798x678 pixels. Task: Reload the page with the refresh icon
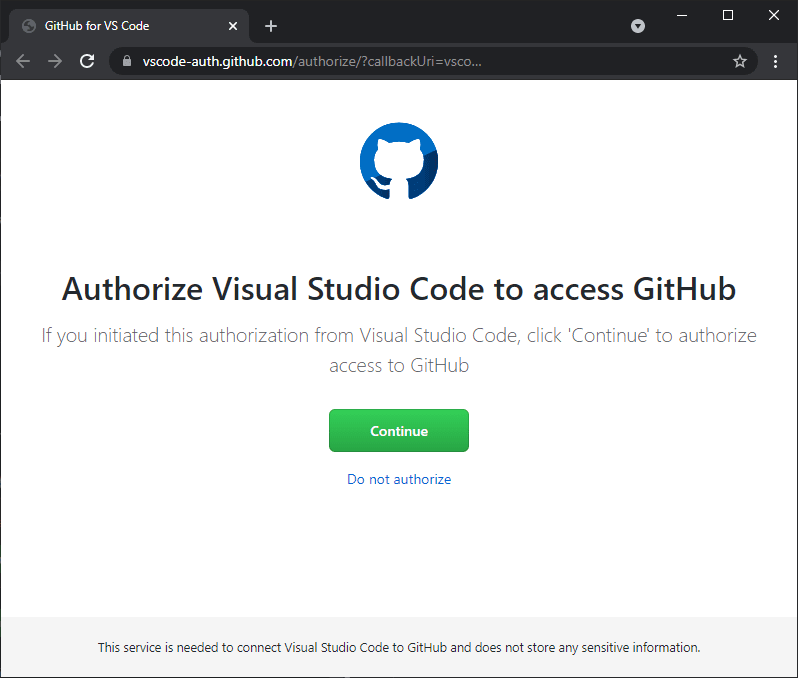(x=87, y=61)
